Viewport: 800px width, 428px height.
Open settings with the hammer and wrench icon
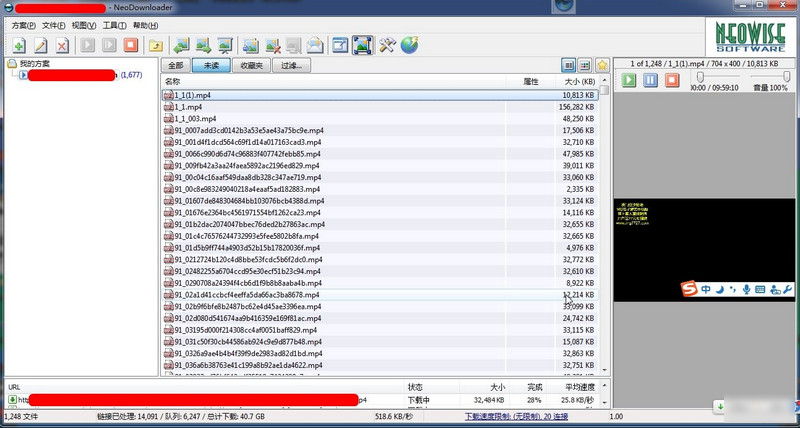click(x=387, y=45)
